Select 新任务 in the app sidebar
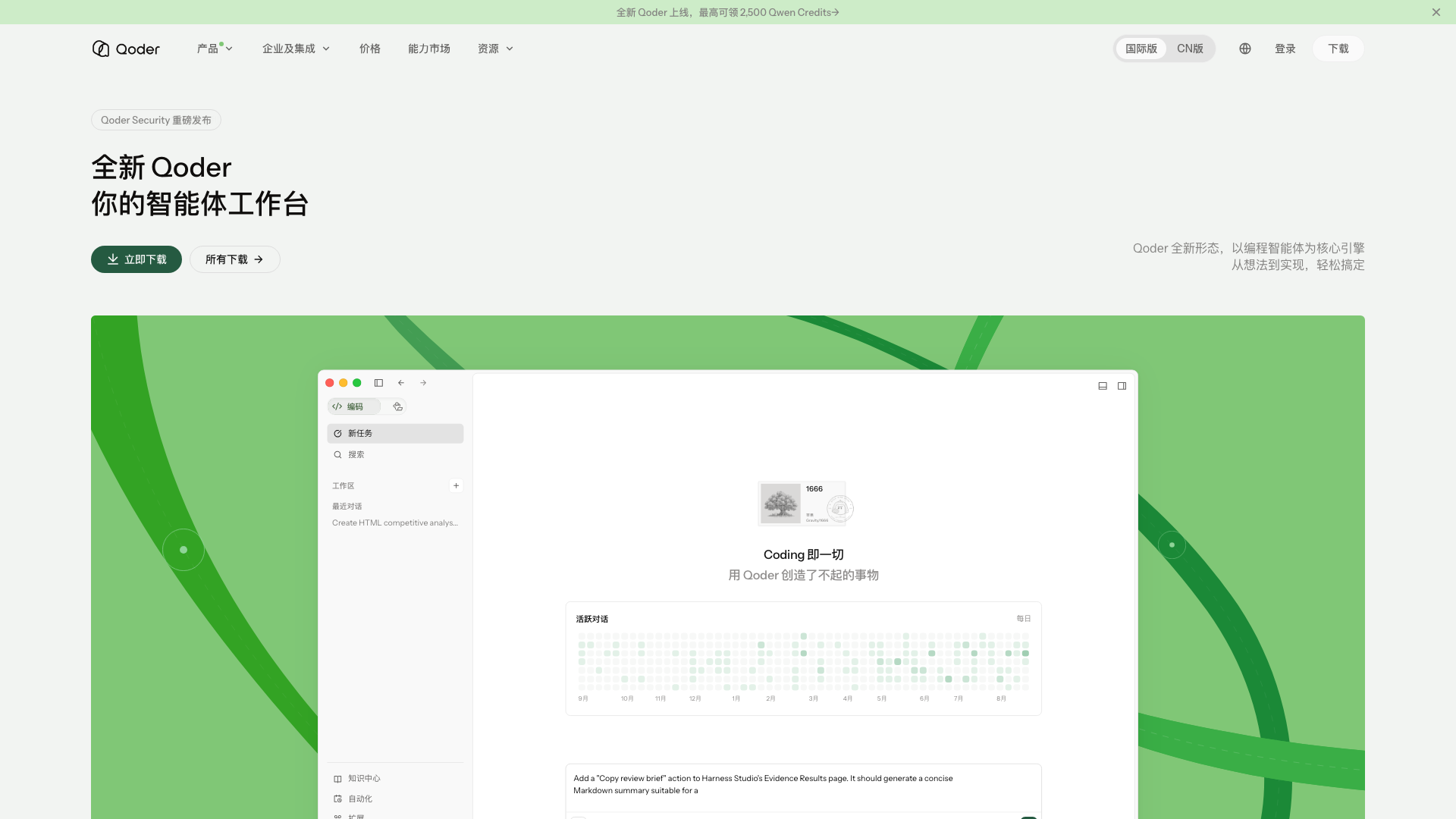 (395, 433)
